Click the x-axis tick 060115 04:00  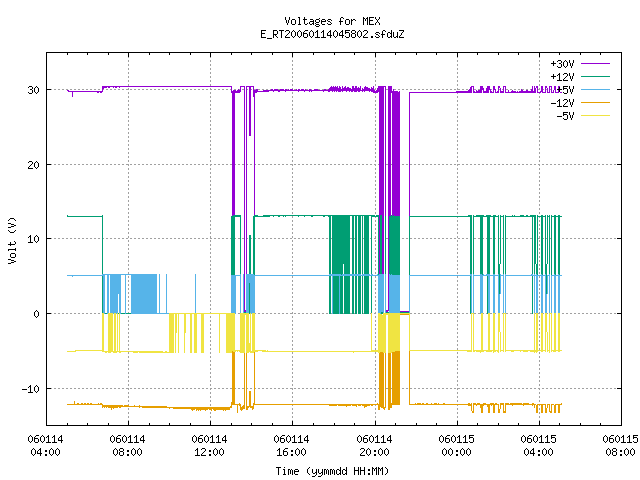point(538,446)
